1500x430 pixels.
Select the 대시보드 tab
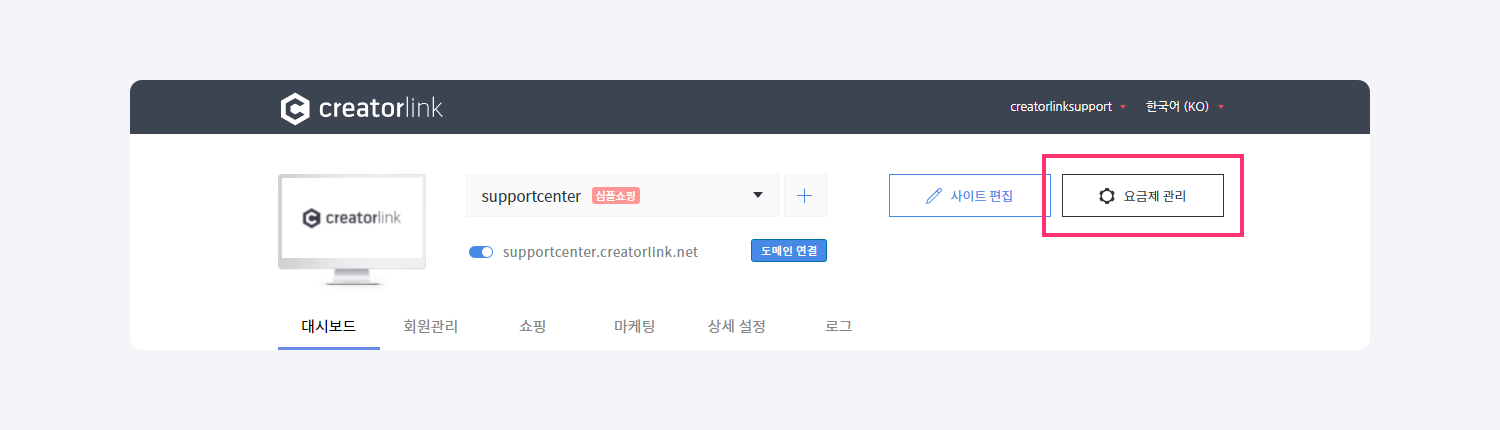click(x=329, y=326)
